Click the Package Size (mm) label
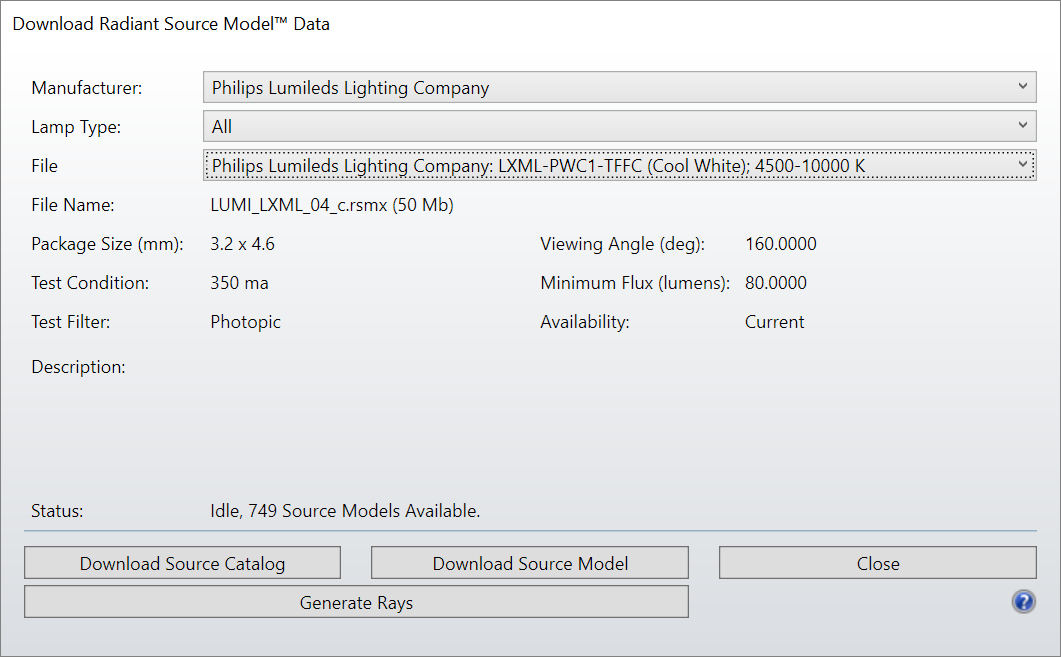1061x657 pixels. pos(107,244)
